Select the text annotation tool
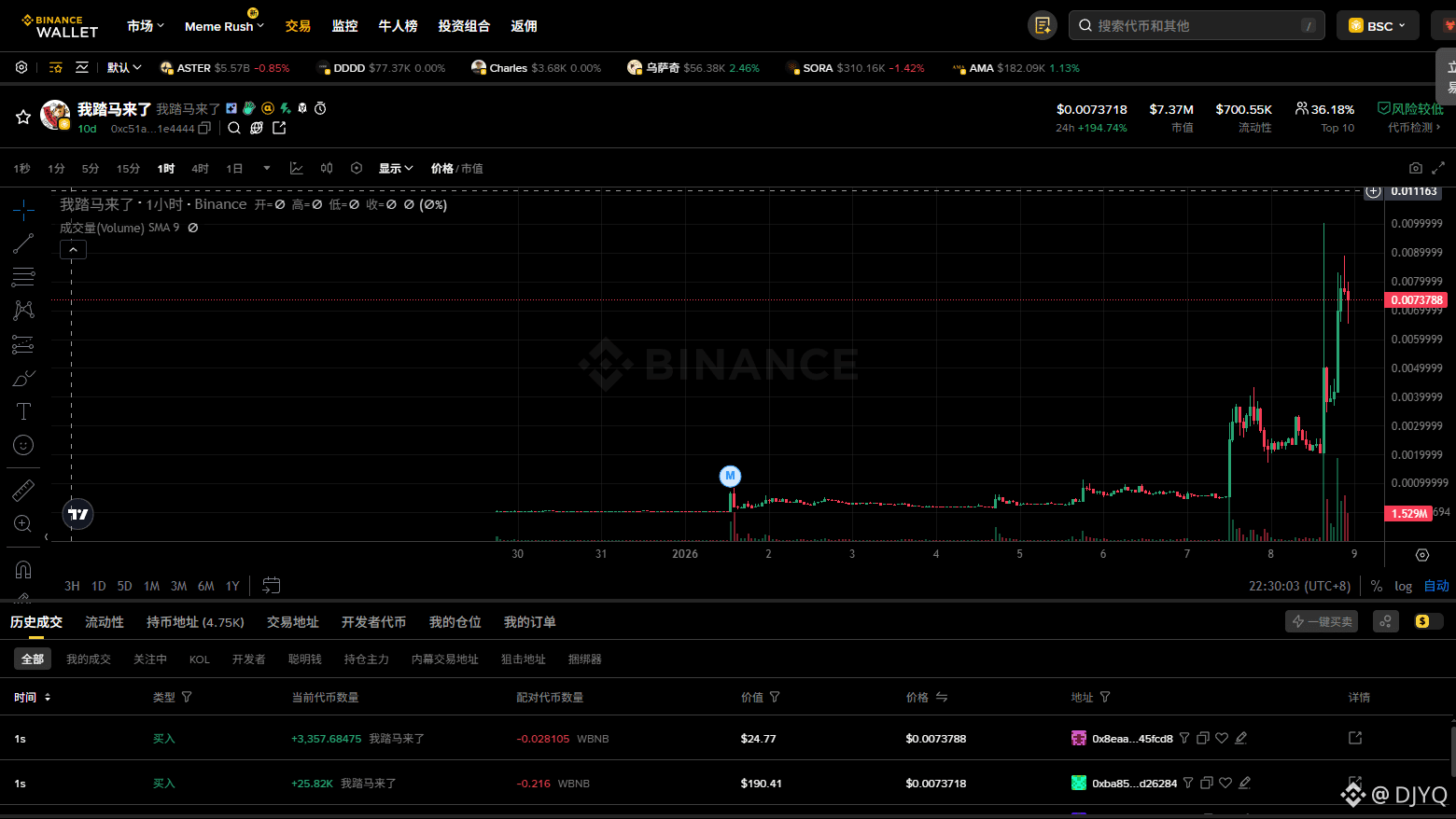Viewport: 1456px width, 819px height. coord(22,410)
